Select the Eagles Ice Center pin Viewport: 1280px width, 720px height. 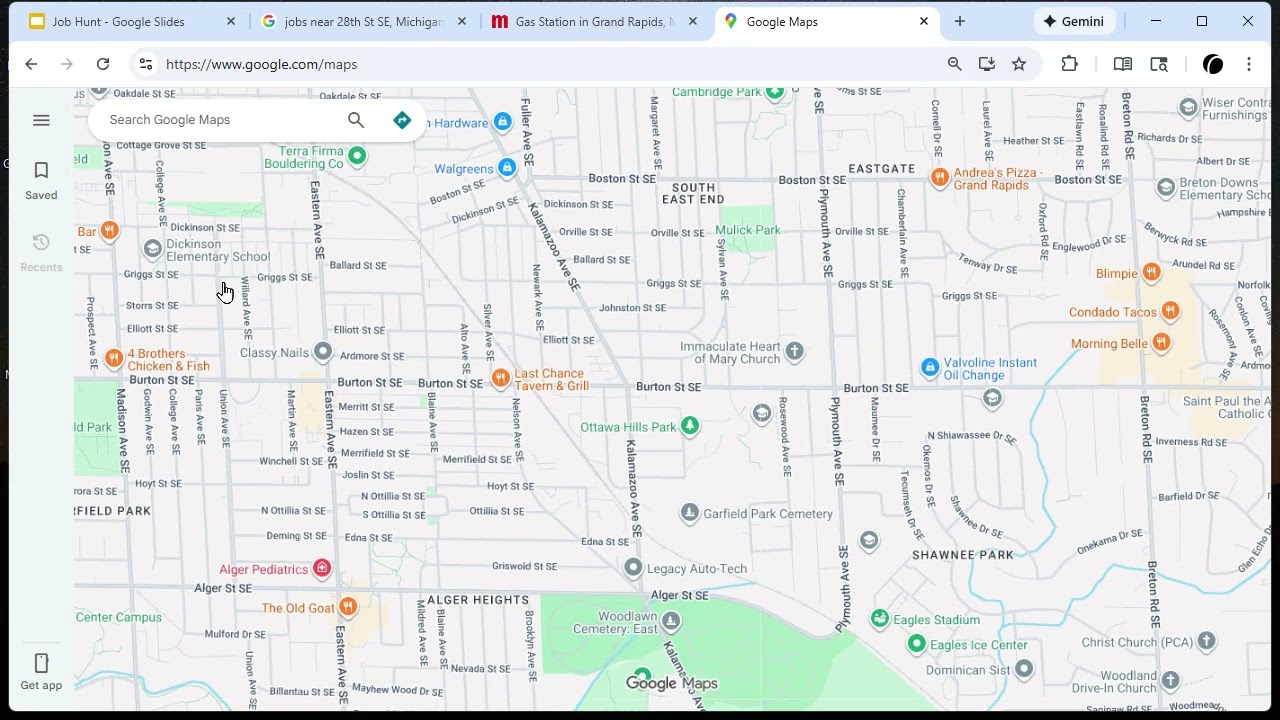[x=916, y=644]
